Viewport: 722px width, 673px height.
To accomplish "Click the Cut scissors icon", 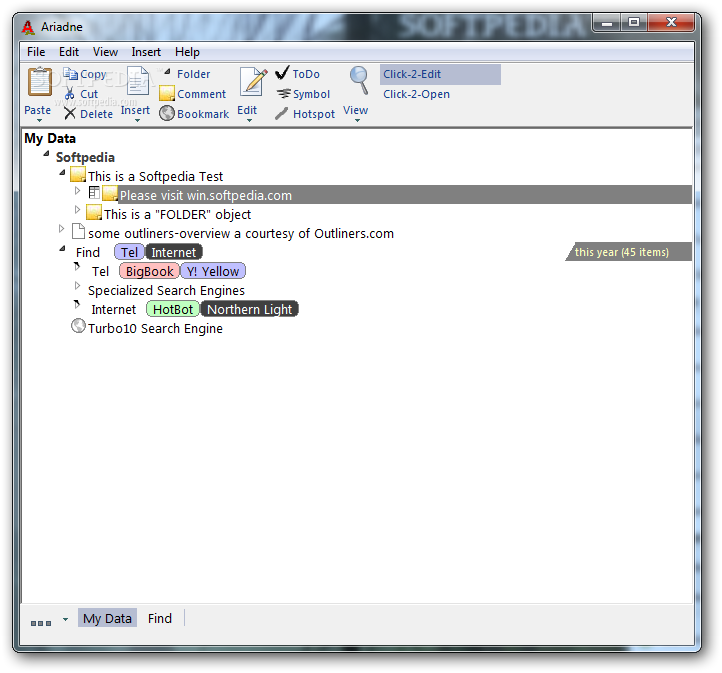I will coord(70,93).
